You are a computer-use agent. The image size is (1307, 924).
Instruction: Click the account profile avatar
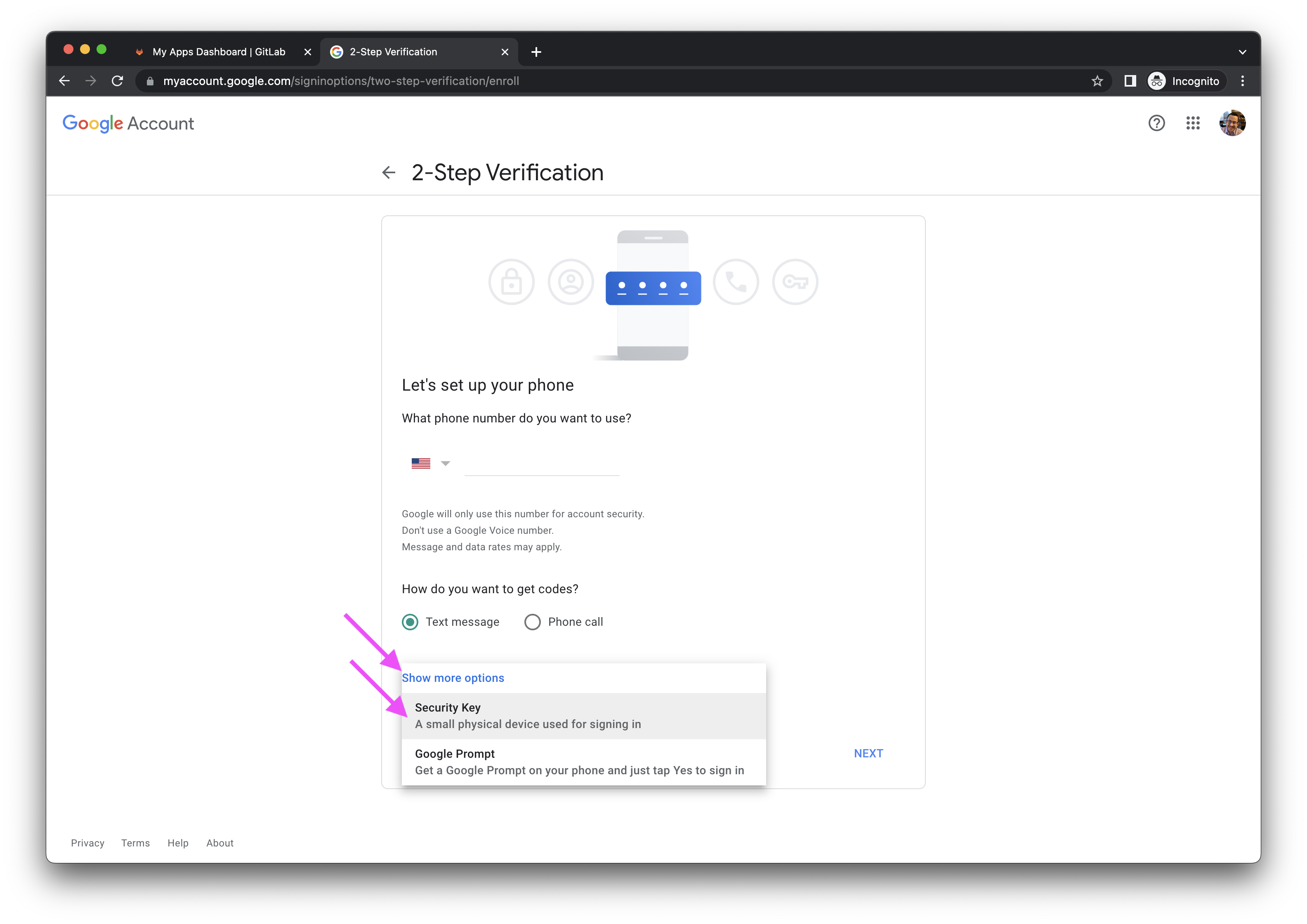[1232, 123]
